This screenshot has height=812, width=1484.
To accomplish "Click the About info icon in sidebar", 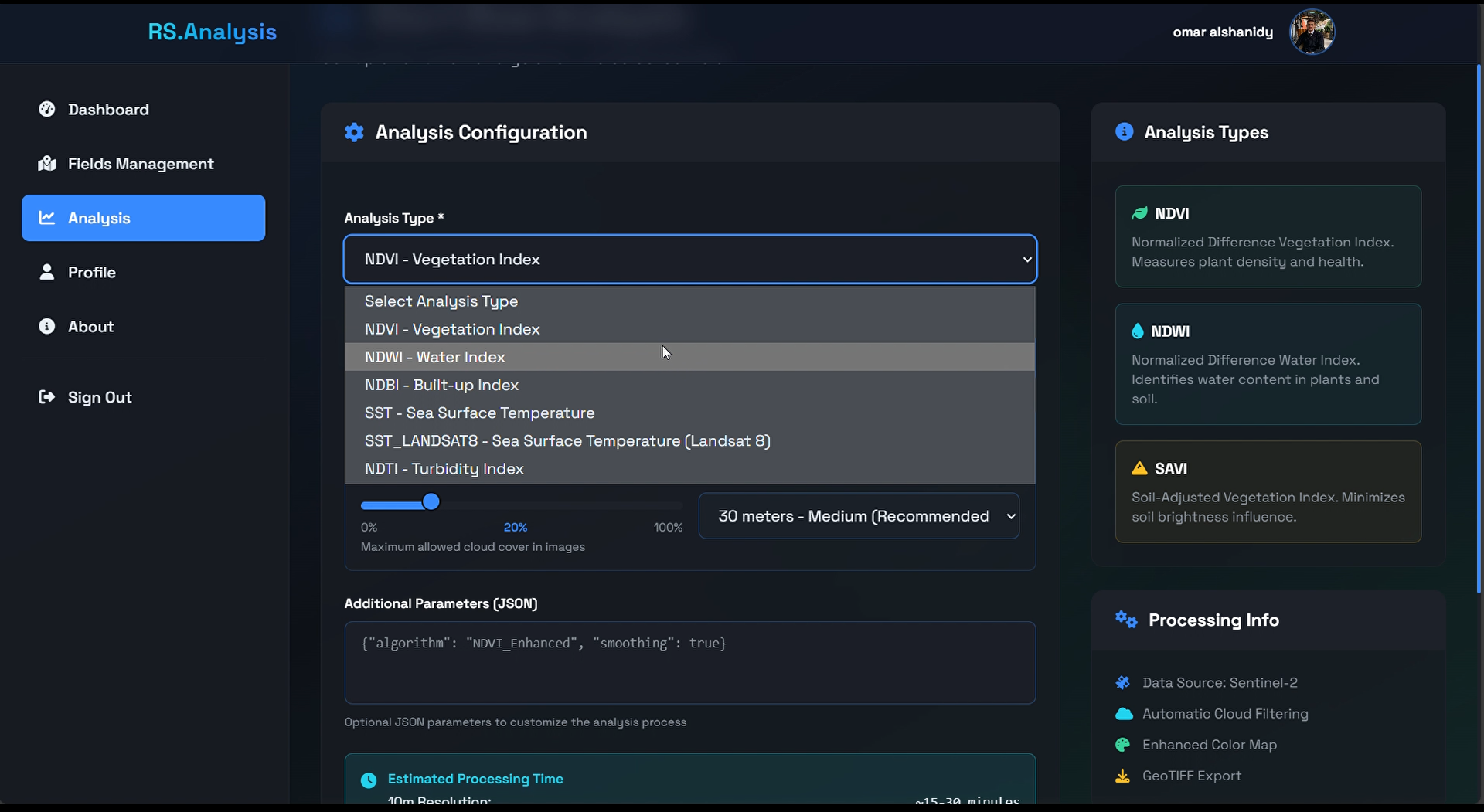I will click(x=47, y=326).
